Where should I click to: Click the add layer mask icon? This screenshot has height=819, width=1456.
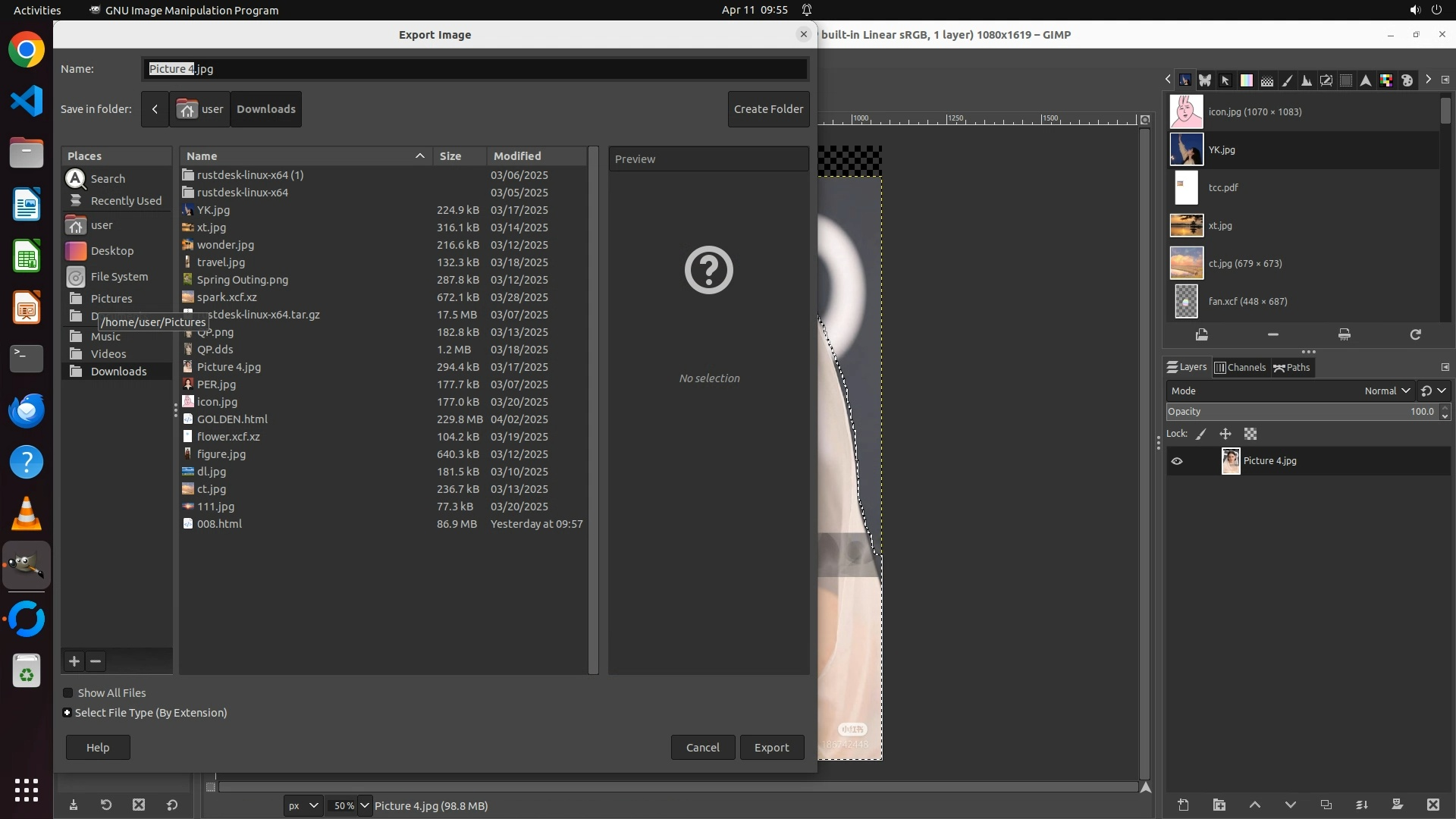coord(1397,805)
